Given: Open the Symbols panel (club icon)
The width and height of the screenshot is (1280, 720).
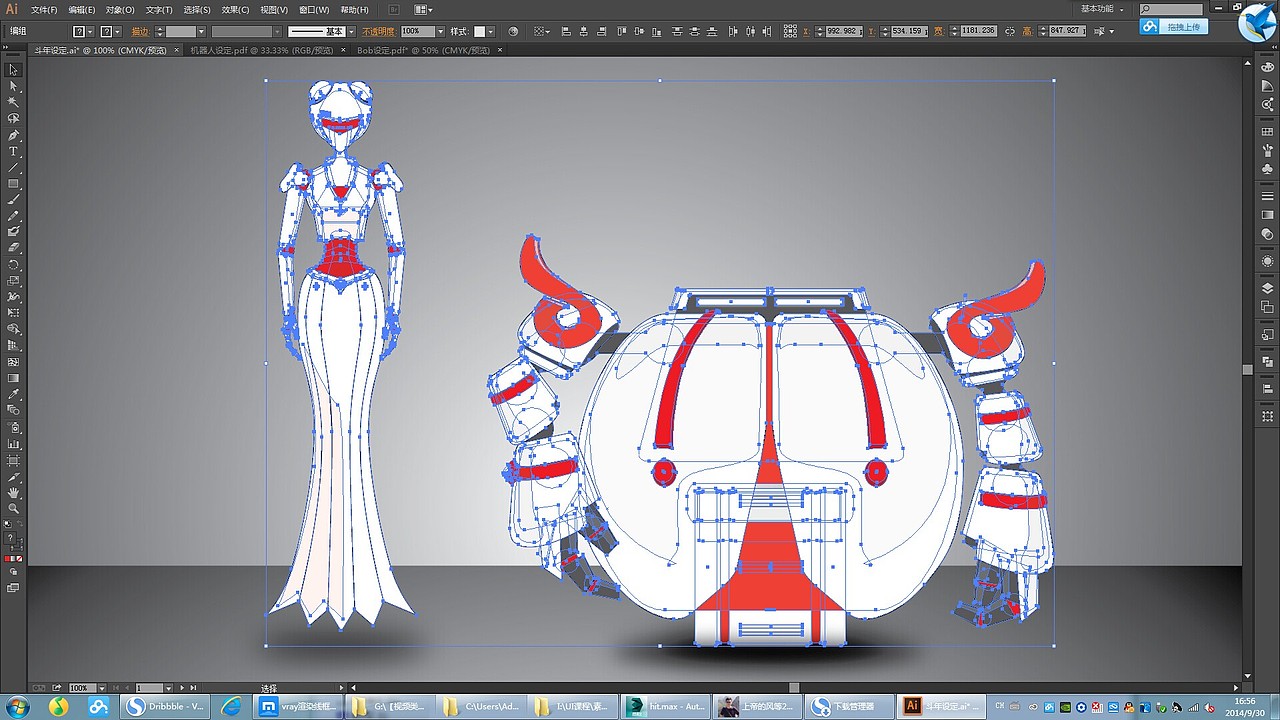Looking at the screenshot, I should pos(1268,169).
